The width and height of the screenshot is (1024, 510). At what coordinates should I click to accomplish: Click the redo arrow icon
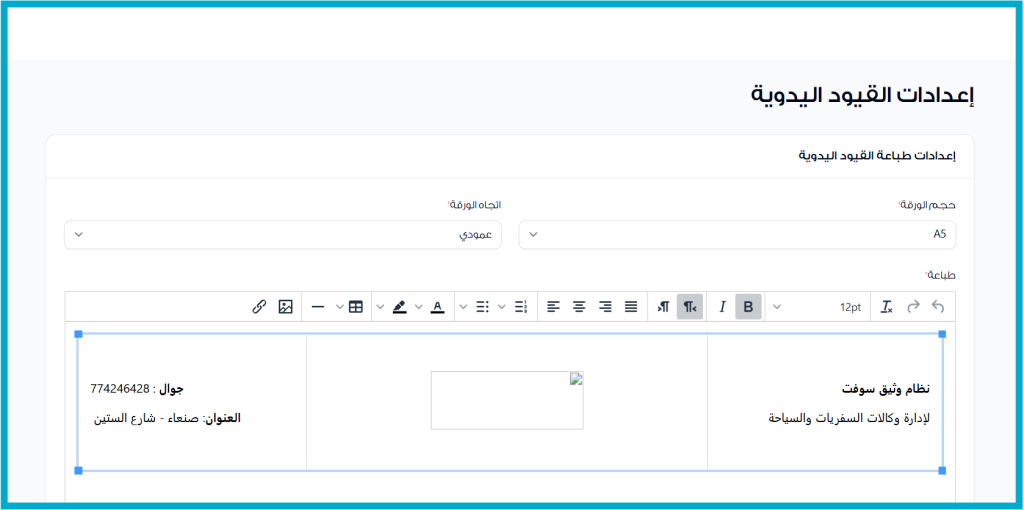(x=912, y=307)
